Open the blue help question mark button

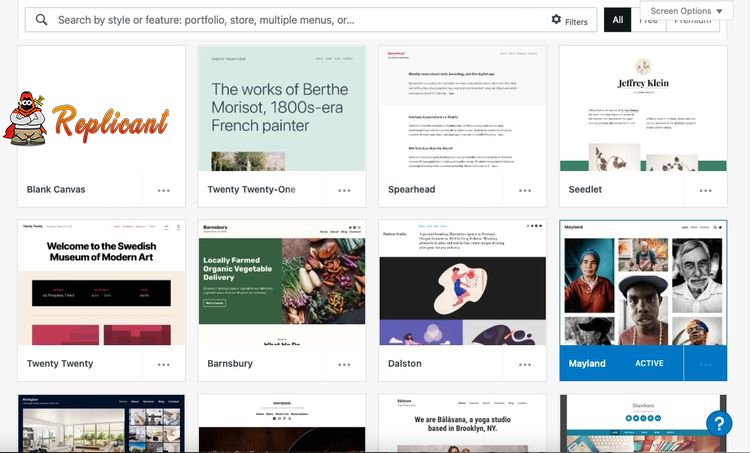click(719, 423)
